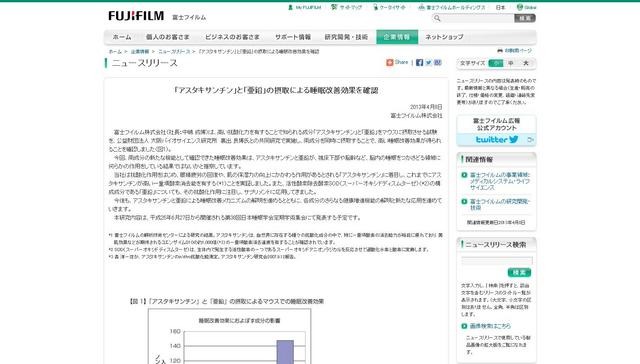Click the small arrow icon beside the Twitter logo

pos(530,140)
